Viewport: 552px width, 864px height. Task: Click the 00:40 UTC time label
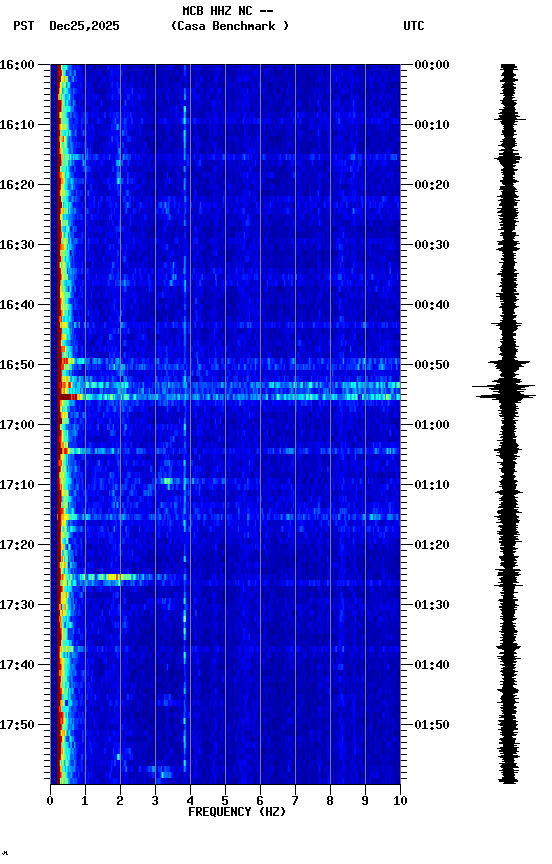(x=432, y=305)
